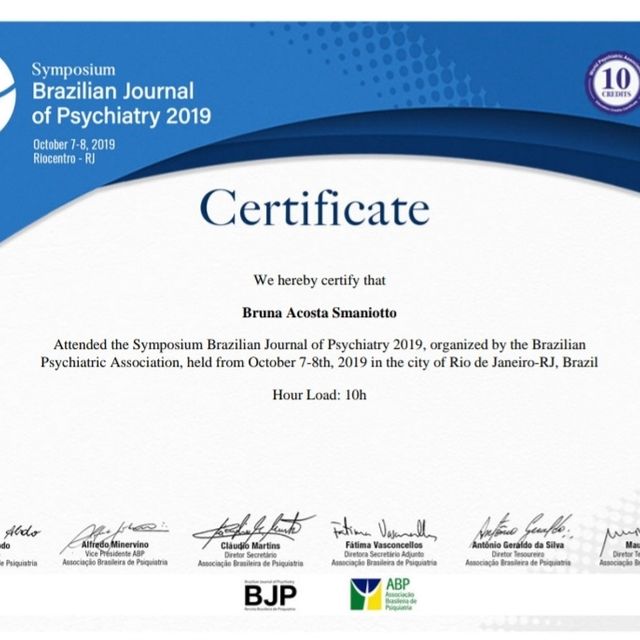640x640 pixels.
Task: Click 'We hereby certify that' line
Action: pyautogui.click(x=319, y=280)
